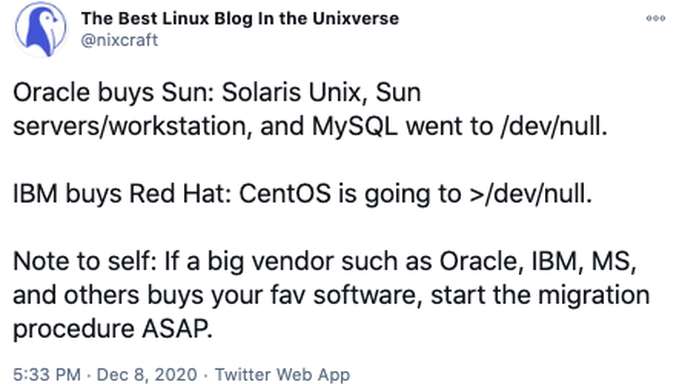Open the nixcraft penguin profile avatar
The height and width of the screenshot is (384, 682).
[40, 30]
